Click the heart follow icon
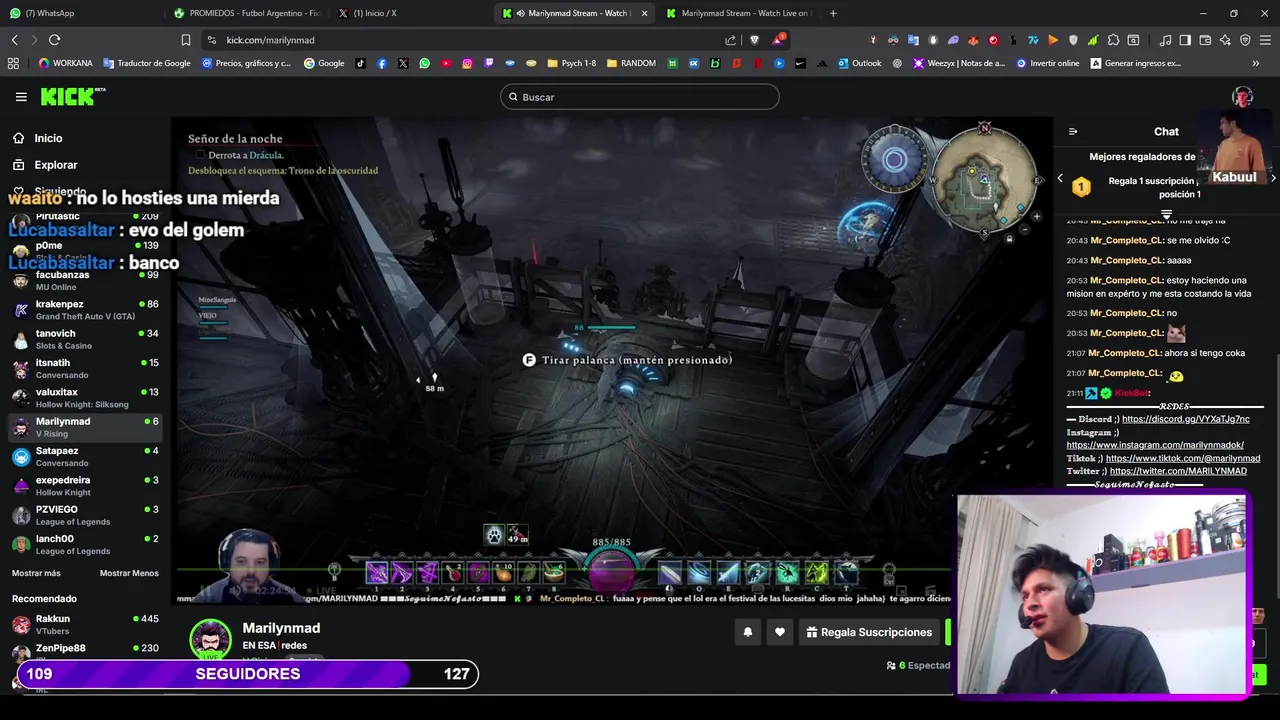This screenshot has height=720, width=1280. pos(780,632)
